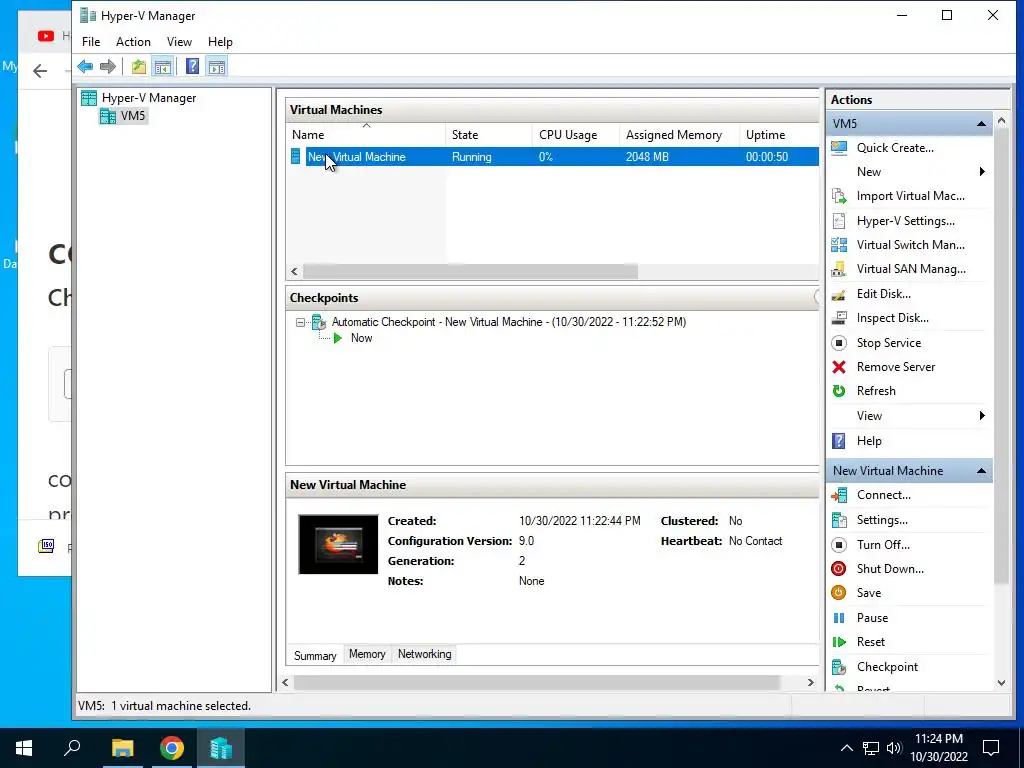The height and width of the screenshot is (768, 1024).
Task: Click the Running state cell
Action: coord(472,157)
